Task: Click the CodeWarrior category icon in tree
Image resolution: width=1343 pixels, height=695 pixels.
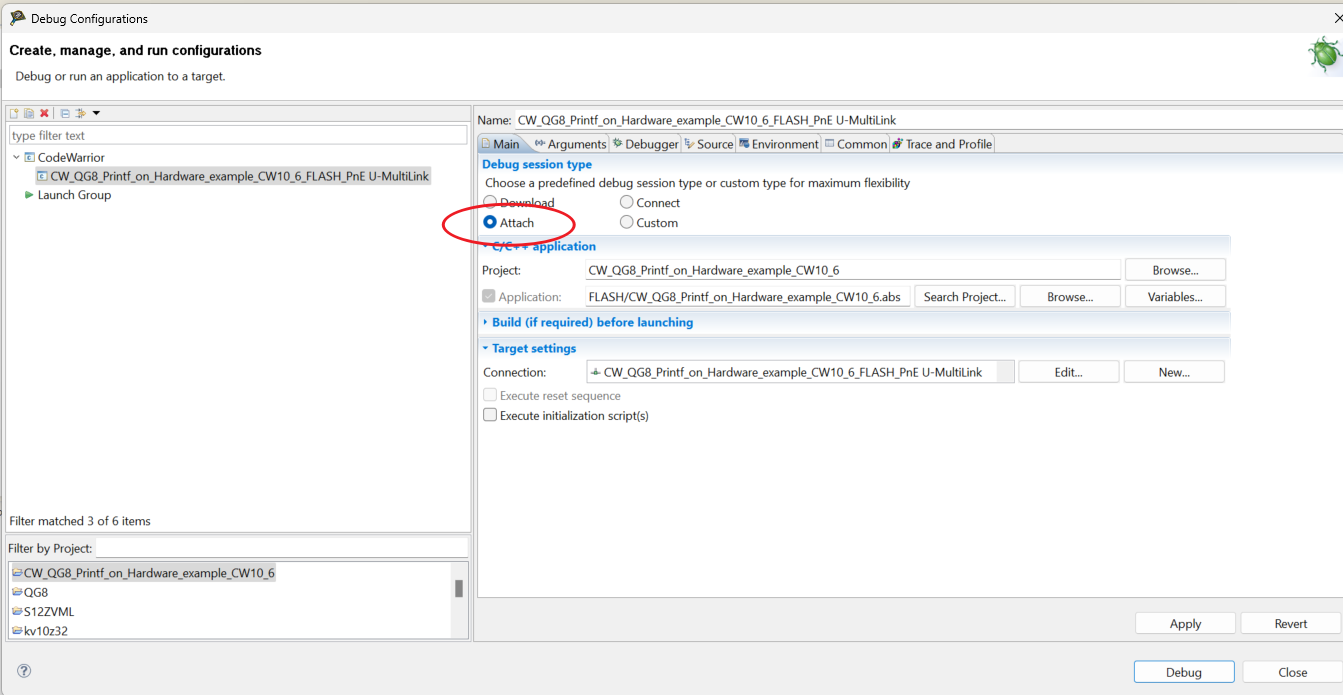Action: tap(30, 157)
